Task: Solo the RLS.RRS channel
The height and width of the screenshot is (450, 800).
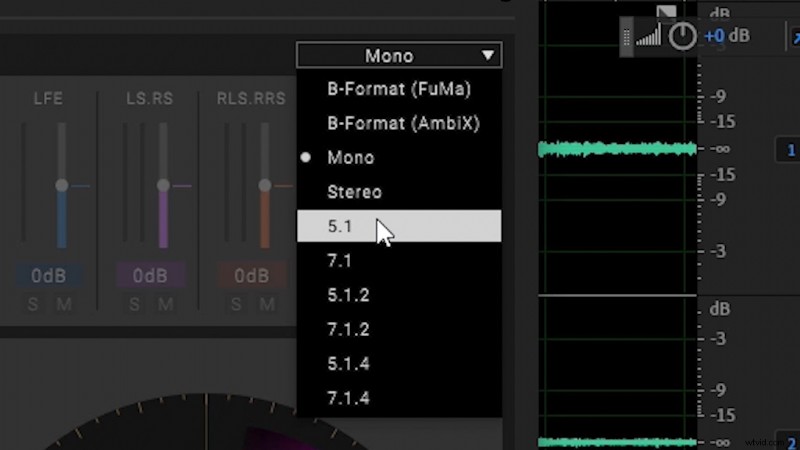Action: (x=236, y=305)
